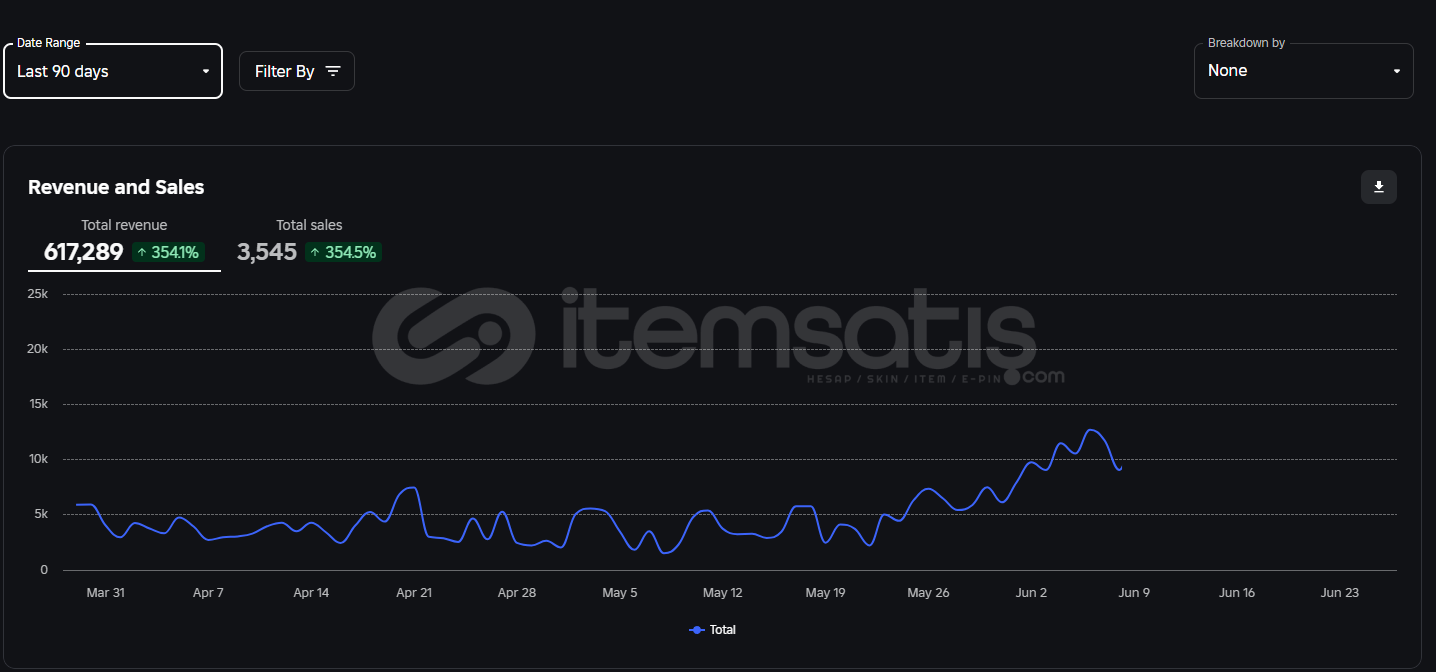Click the May 26 axis label
Viewport: 1436px width, 672px height.
(x=928, y=593)
